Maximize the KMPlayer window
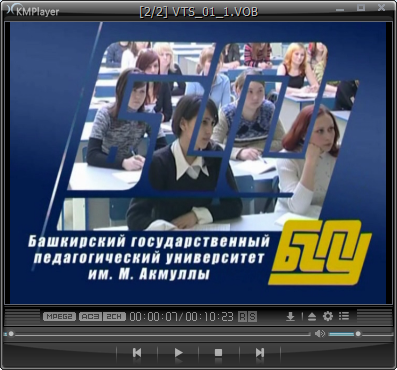The image size is (397, 370). click(361, 7)
